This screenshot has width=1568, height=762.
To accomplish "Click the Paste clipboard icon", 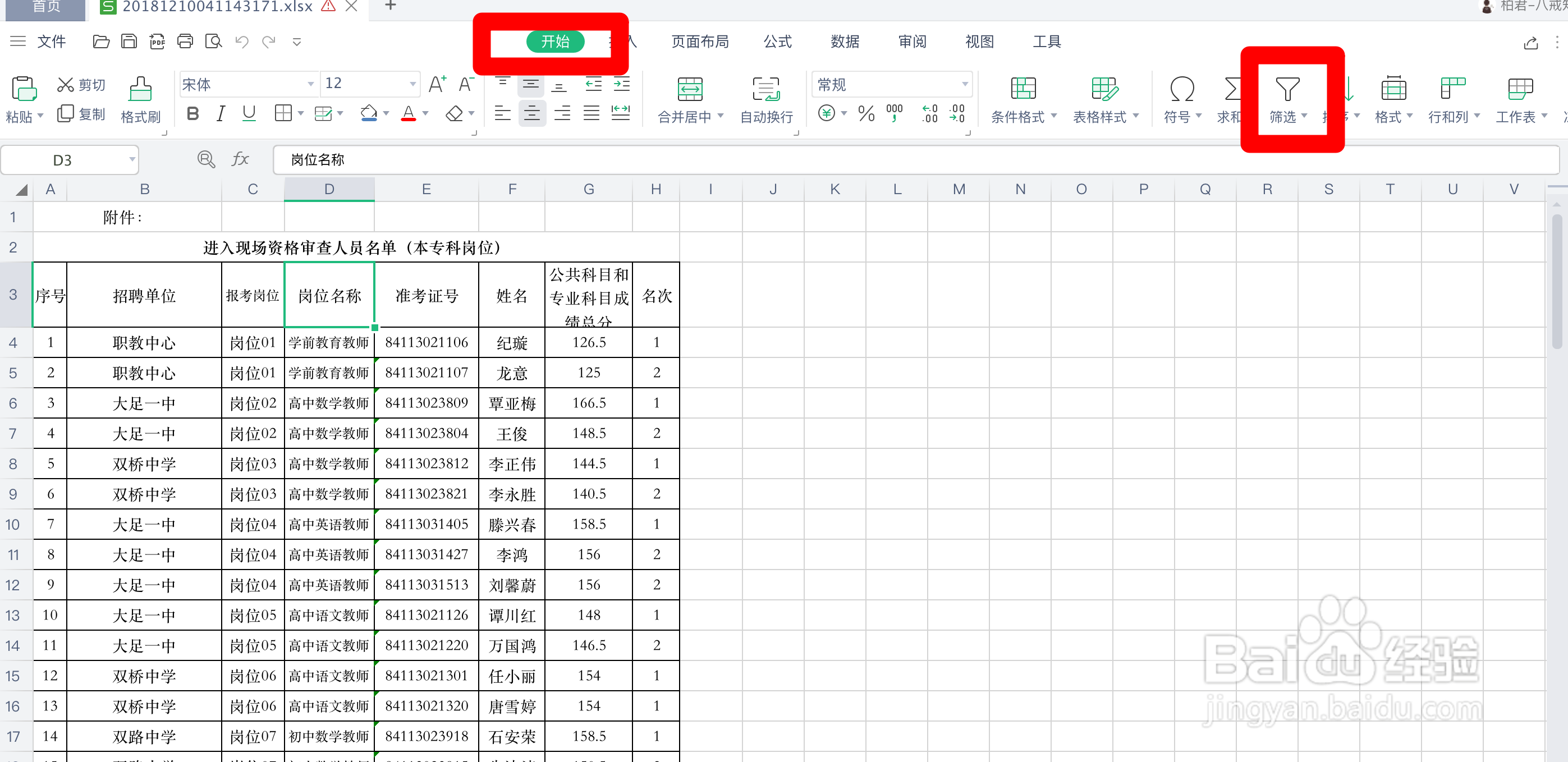I will [x=24, y=89].
